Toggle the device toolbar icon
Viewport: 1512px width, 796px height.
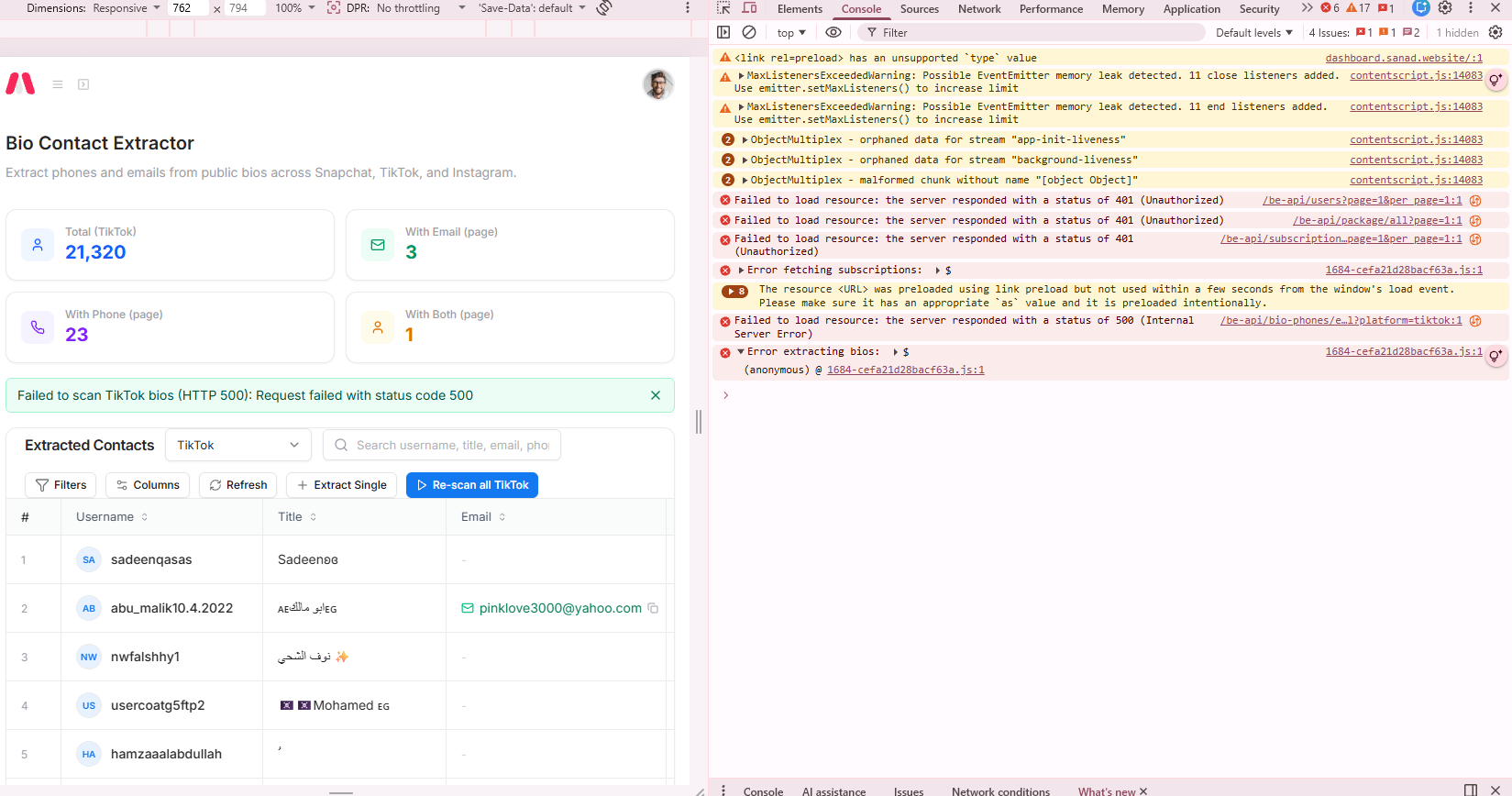749,8
